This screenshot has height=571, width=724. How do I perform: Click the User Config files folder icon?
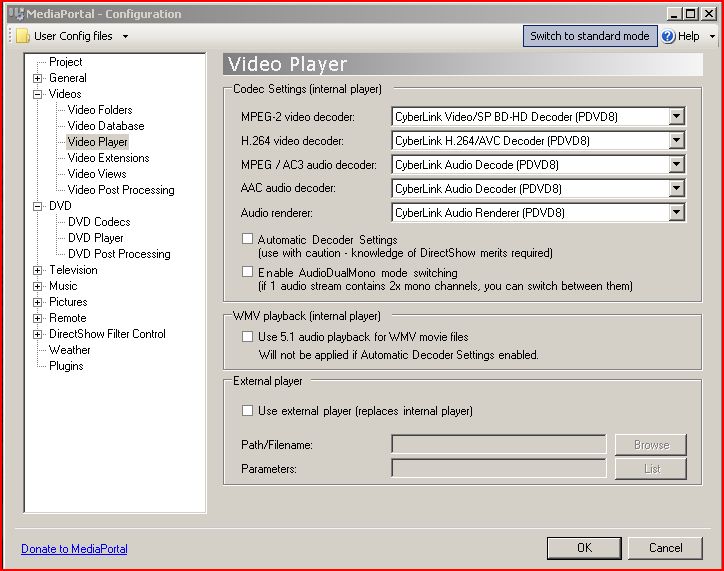(22, 36)
